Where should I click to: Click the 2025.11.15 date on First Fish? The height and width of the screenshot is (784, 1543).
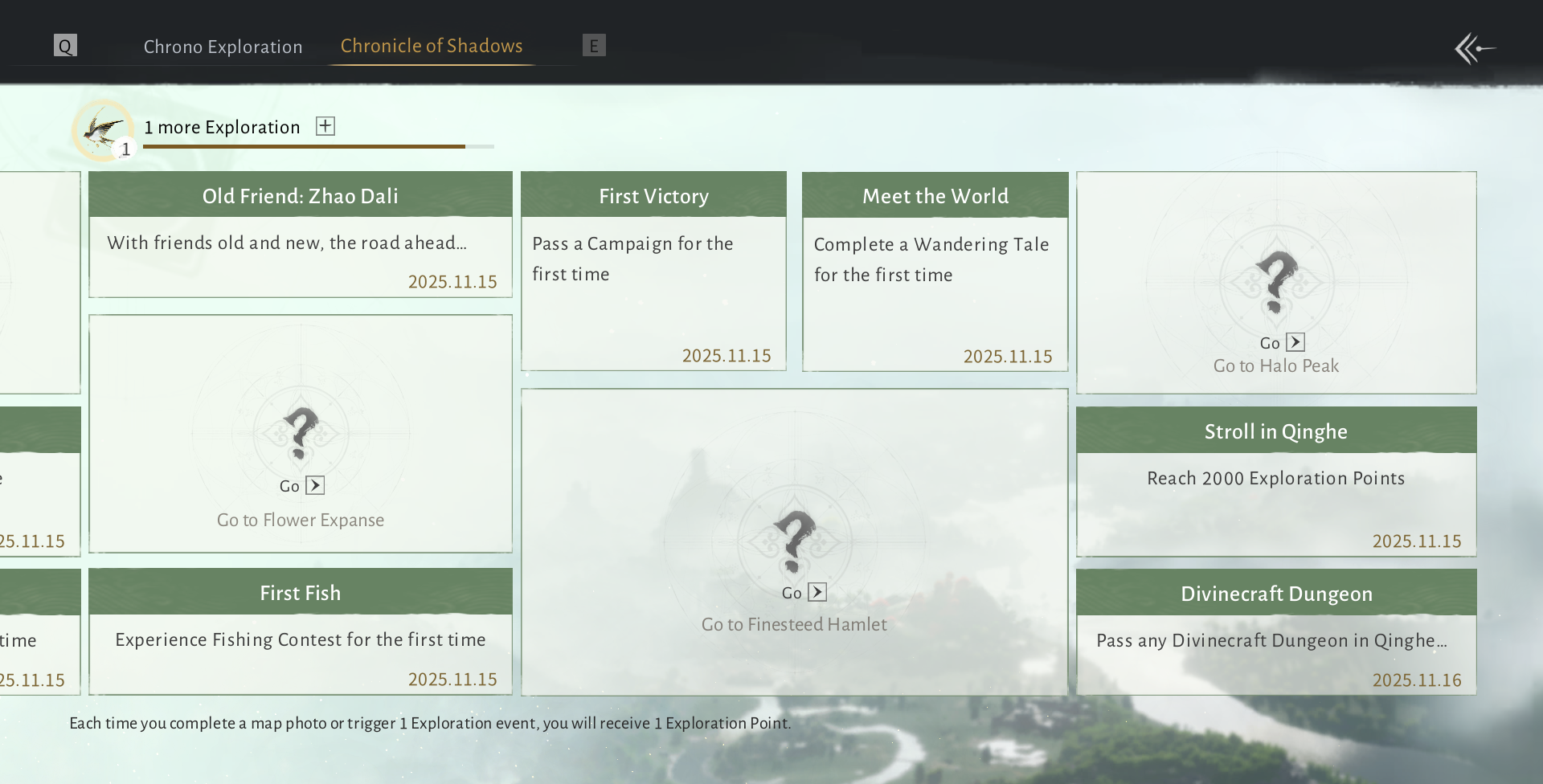452,679
